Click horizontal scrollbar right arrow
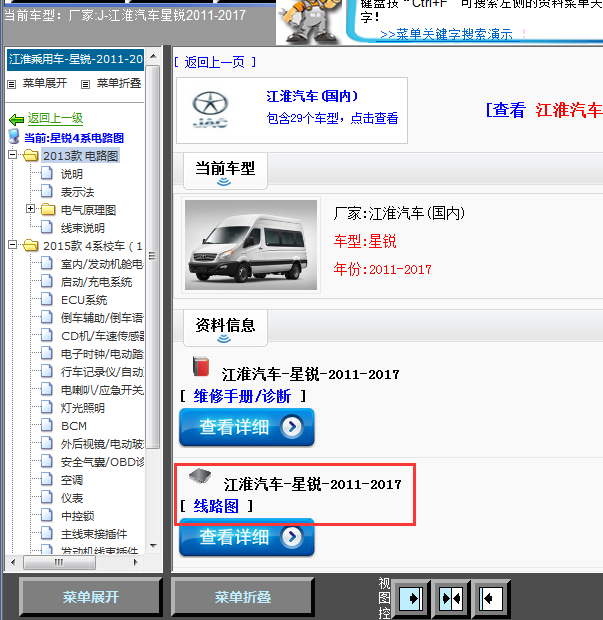Image resolution: width=603 pixels, height=620 pixels. tap(136, 562)
